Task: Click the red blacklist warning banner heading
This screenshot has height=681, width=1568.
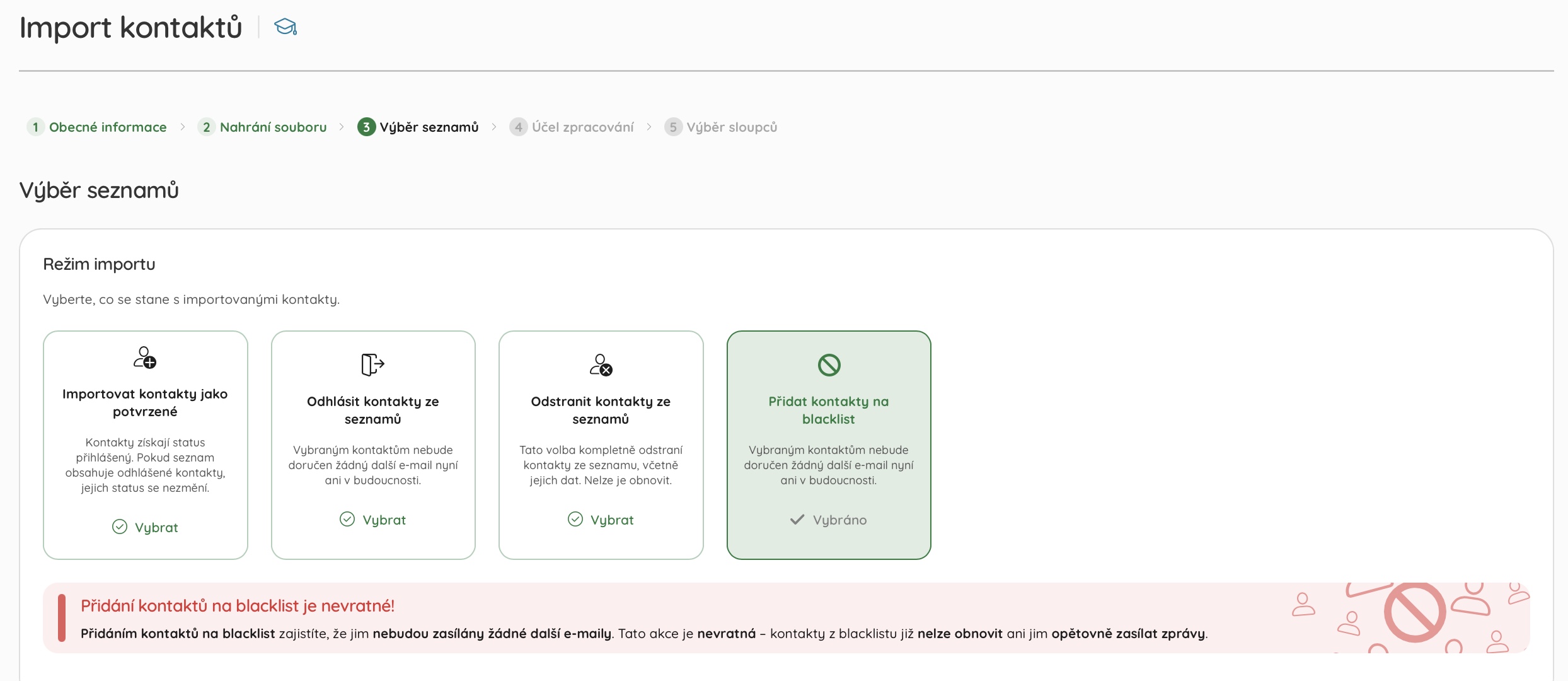Action: 238,606
